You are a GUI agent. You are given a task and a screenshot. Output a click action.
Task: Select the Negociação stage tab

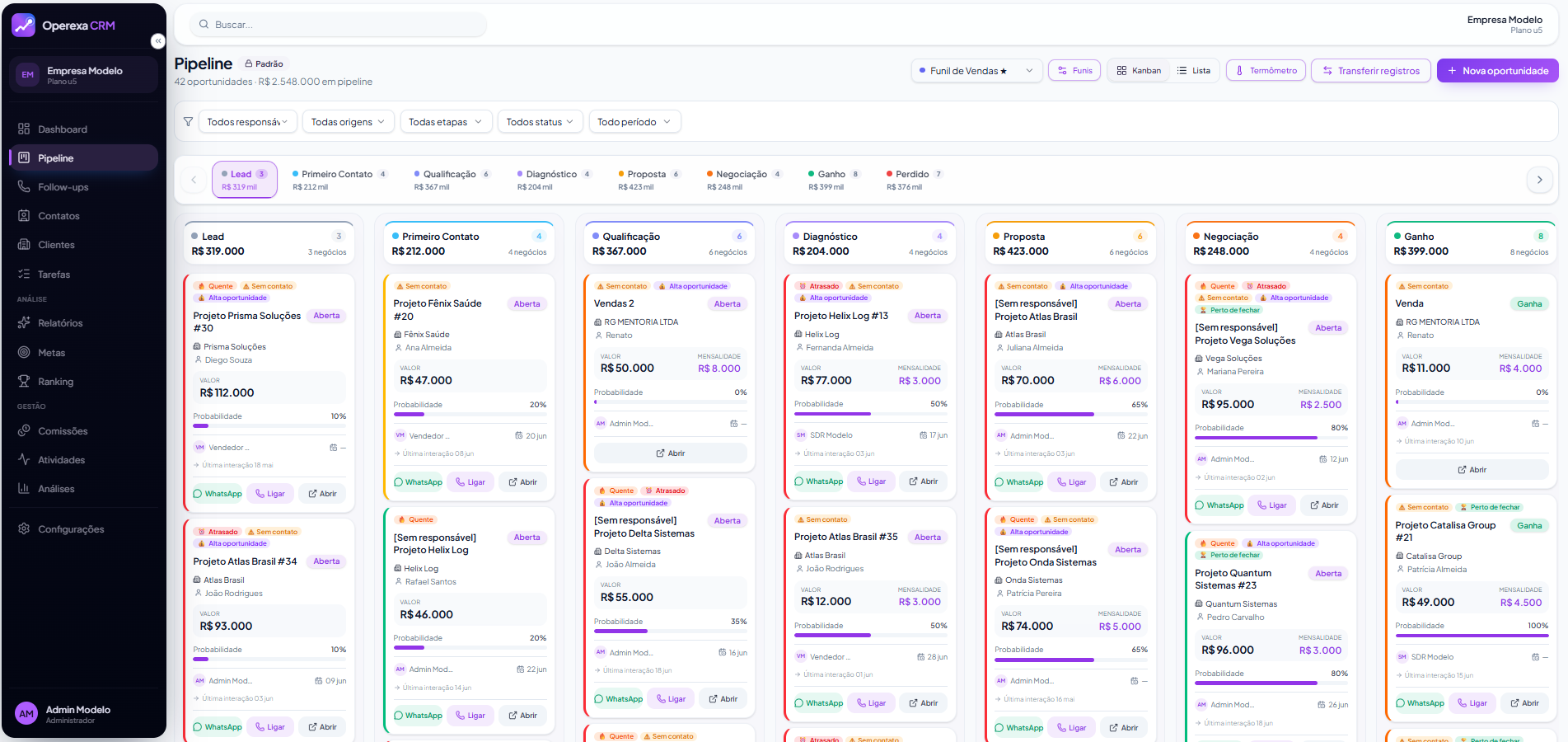click(744, 180)
